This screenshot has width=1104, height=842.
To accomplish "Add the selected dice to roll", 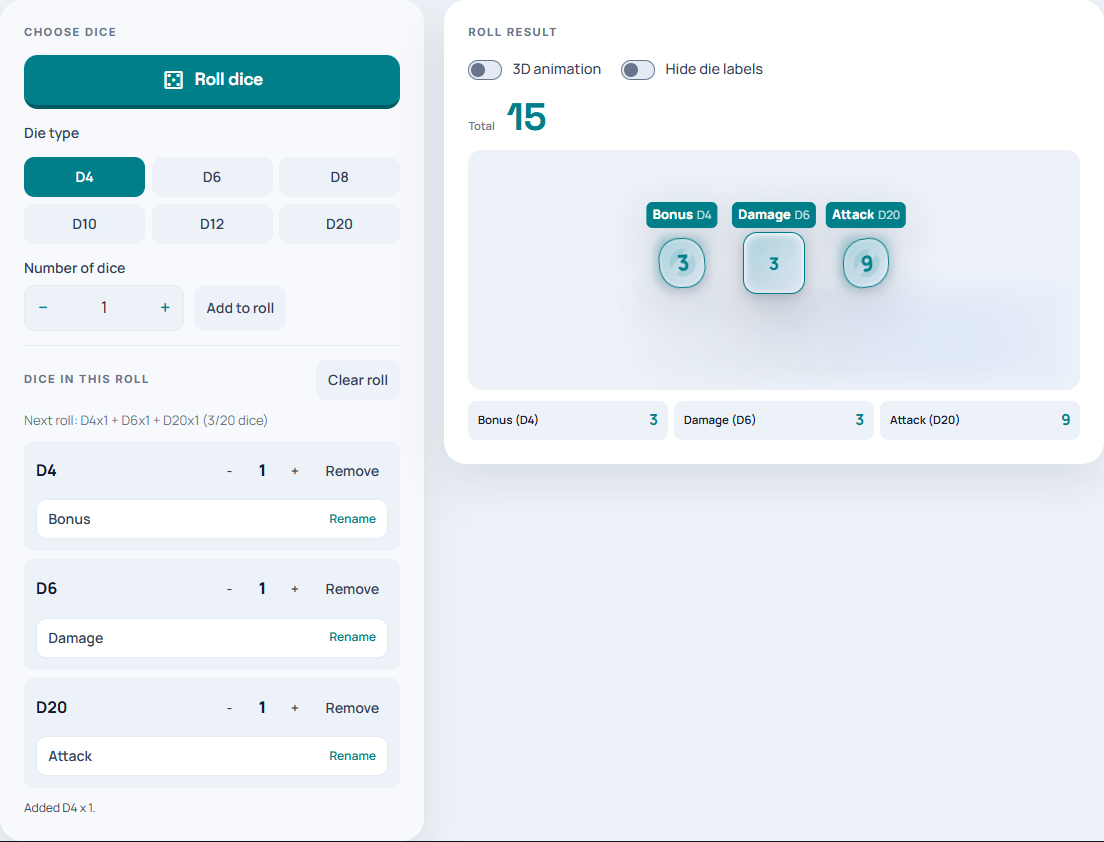I will pos(240,308).
